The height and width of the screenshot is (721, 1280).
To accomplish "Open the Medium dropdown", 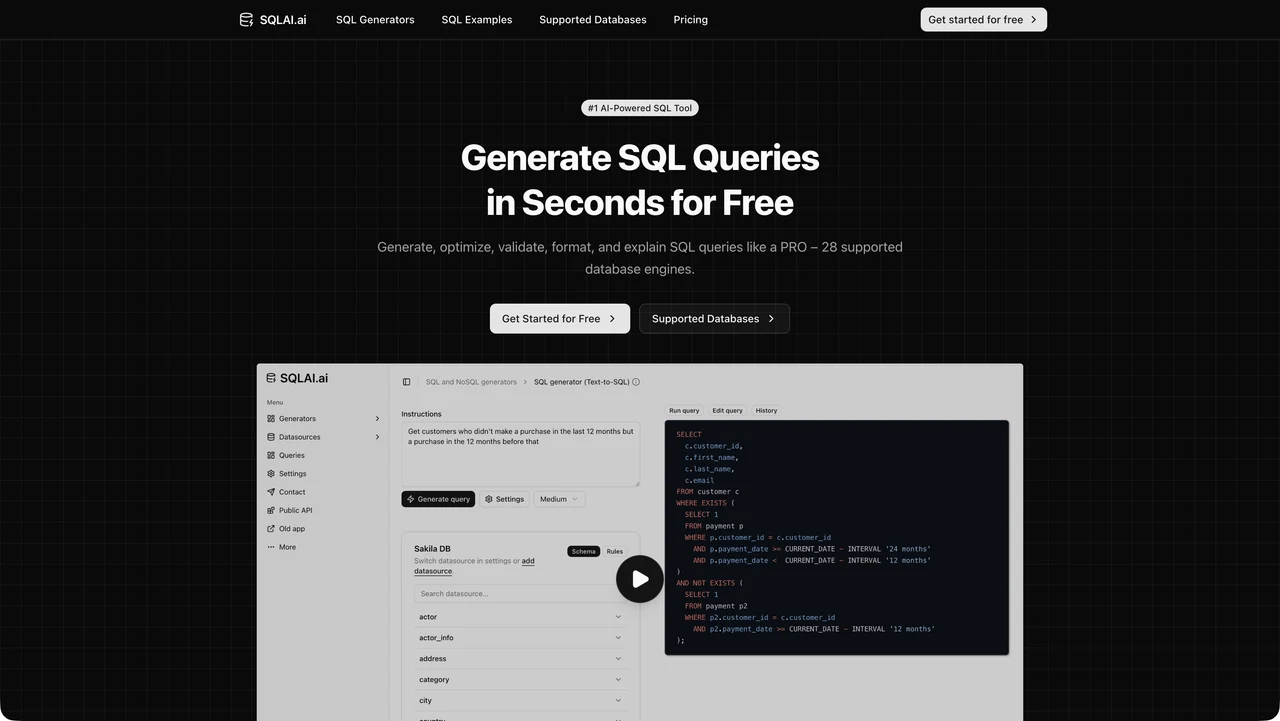I will (559, 499).
